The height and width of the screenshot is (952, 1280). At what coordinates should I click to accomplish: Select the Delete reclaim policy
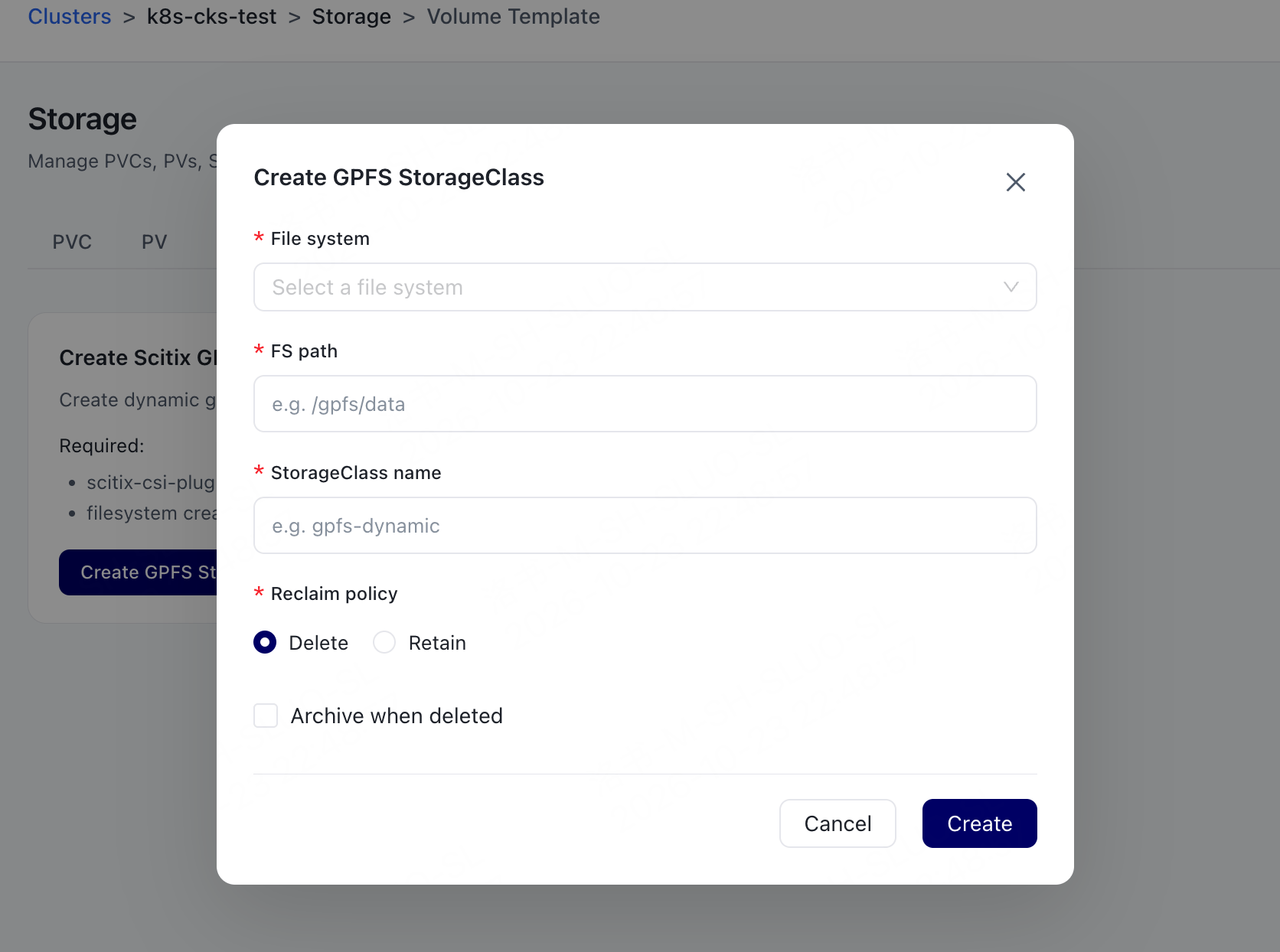pyautogui.click(x=265, y=642)
